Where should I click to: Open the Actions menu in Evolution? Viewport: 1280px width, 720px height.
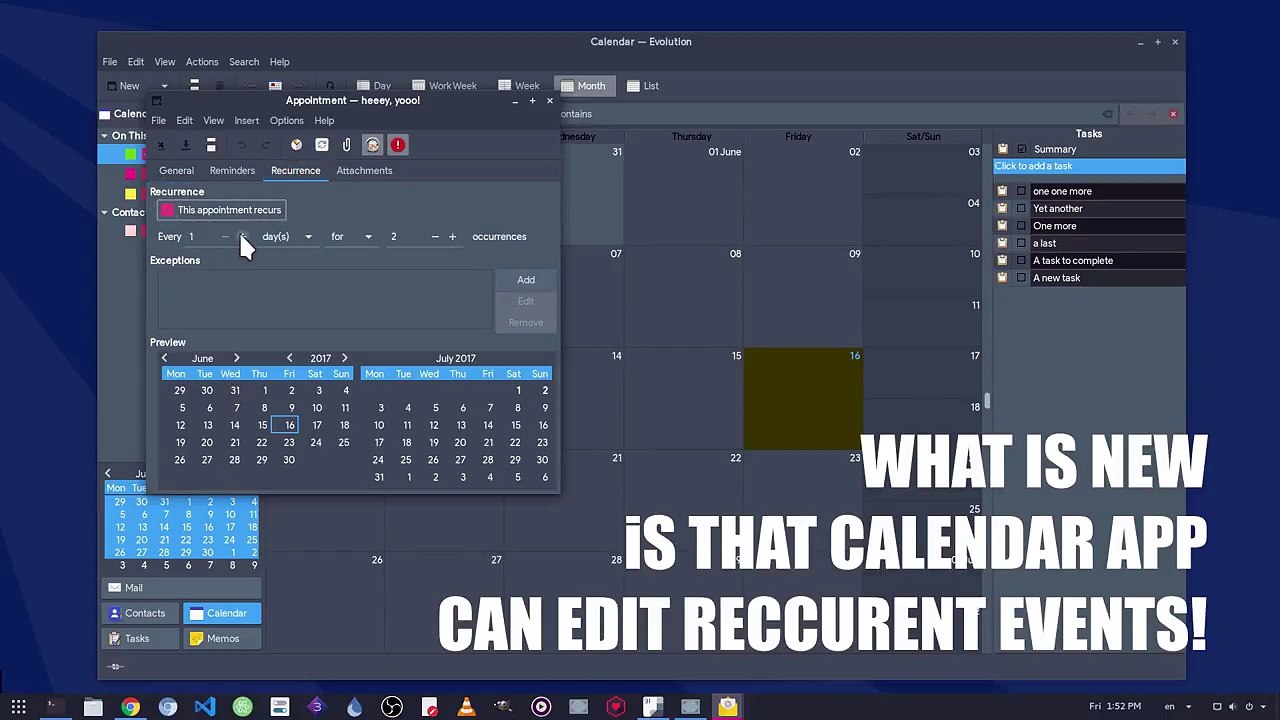201,62
